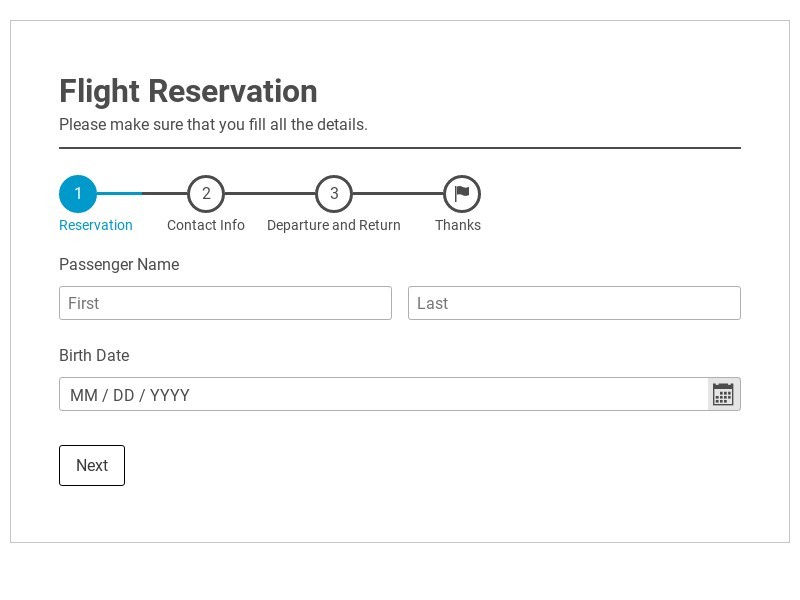Click connector line between step 3 and flag
800x600 pixels.
point(398,193)
